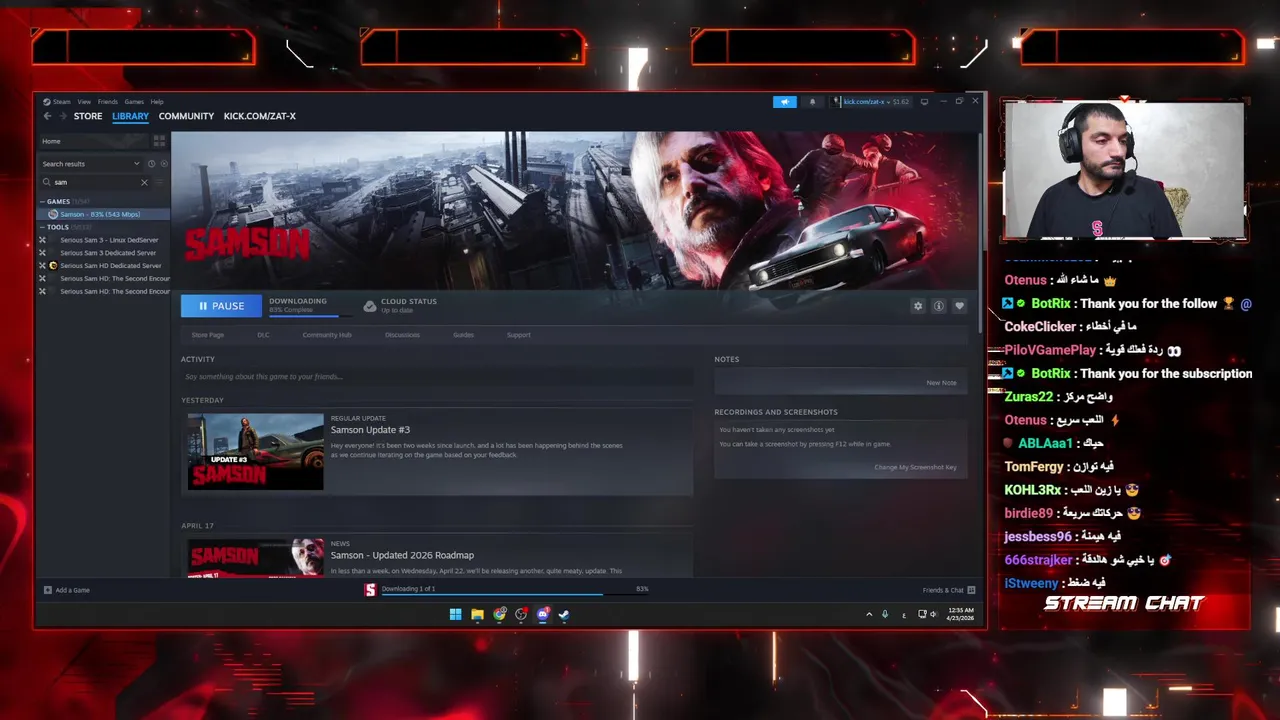
Task: Clear the 'sam' search with the X
Action: click(144, 182)
